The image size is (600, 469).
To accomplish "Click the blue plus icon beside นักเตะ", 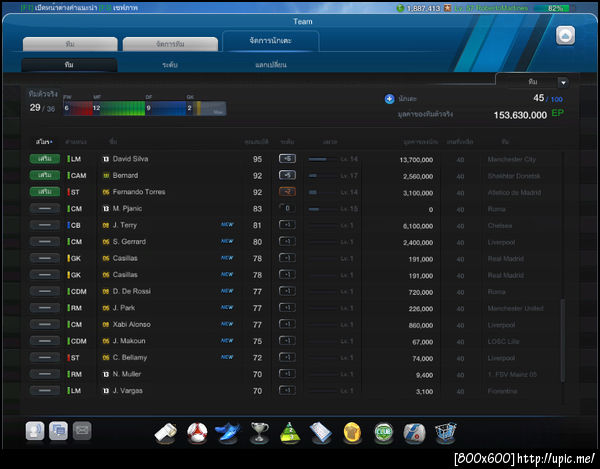I will pyautogui.click(x=389, y=99).
